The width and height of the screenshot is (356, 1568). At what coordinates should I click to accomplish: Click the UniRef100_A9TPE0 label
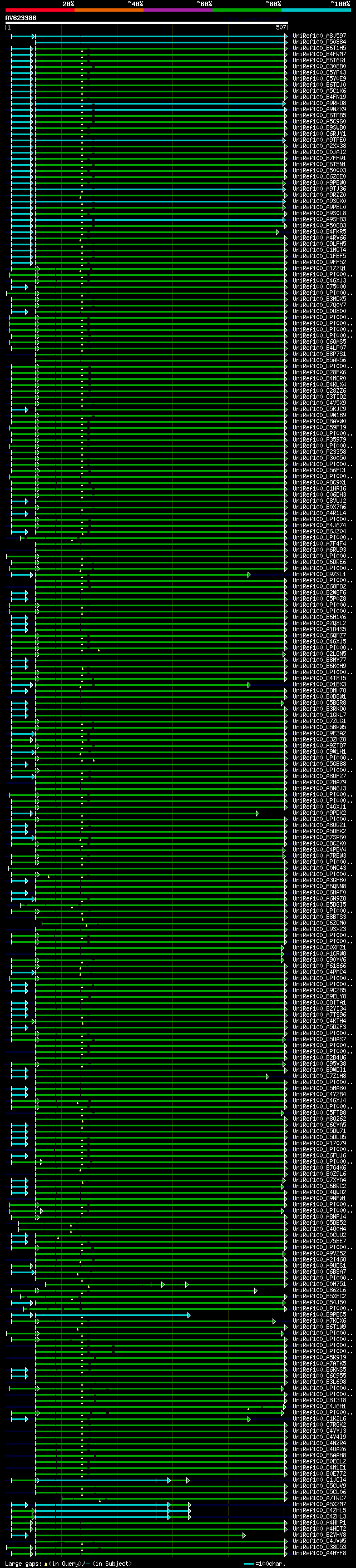tap(319, 140)
